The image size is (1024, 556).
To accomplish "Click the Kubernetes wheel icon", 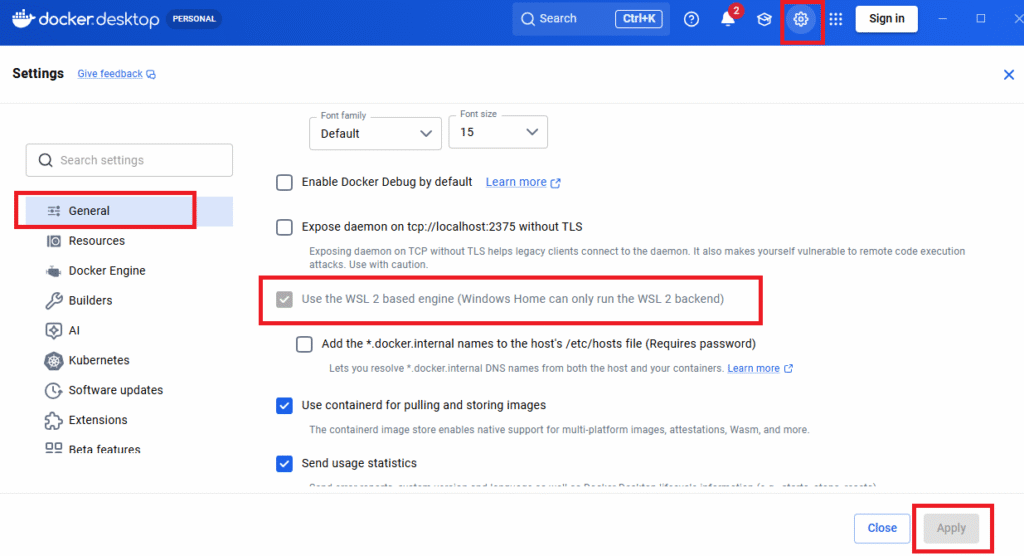I will pos(54,361).
